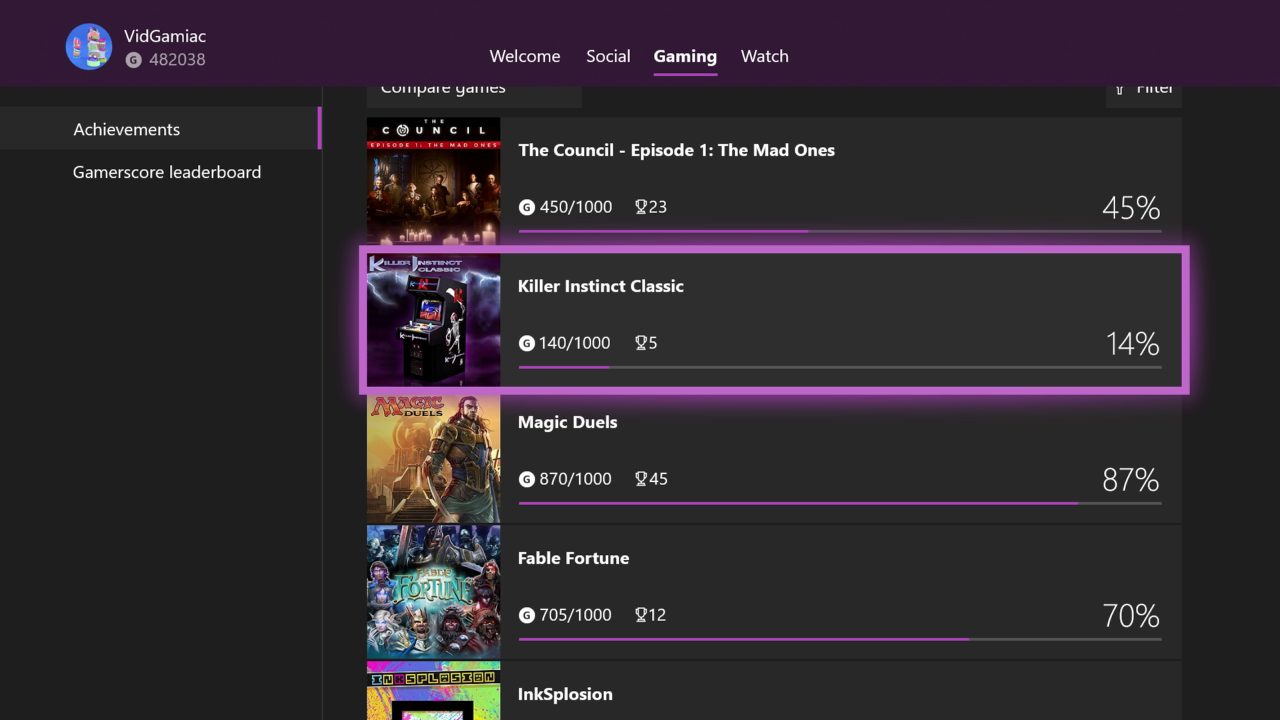Open The Council cover art thumbnail
Viewport: 1280px width, 720px height.
coord(433,181)
